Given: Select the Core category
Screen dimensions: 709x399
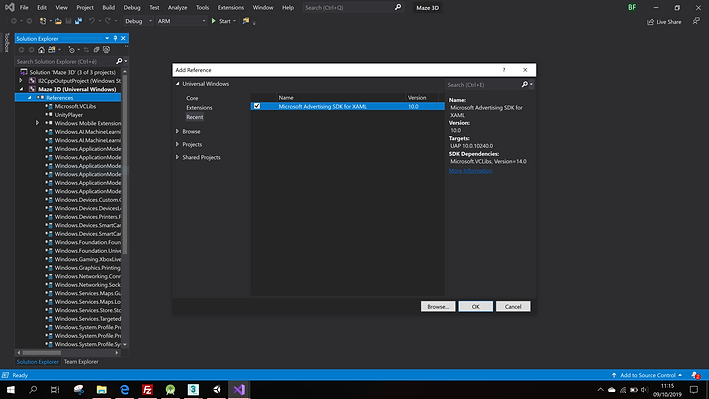Looking at the screenshot, I should pos(192,98).
